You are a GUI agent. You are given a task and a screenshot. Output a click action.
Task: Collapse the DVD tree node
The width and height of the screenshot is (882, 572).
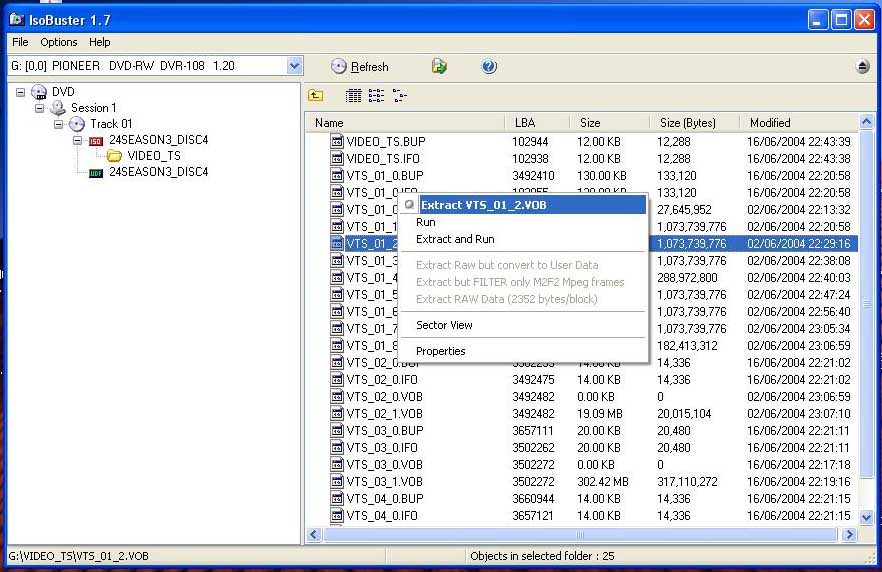tap(21, 92)
